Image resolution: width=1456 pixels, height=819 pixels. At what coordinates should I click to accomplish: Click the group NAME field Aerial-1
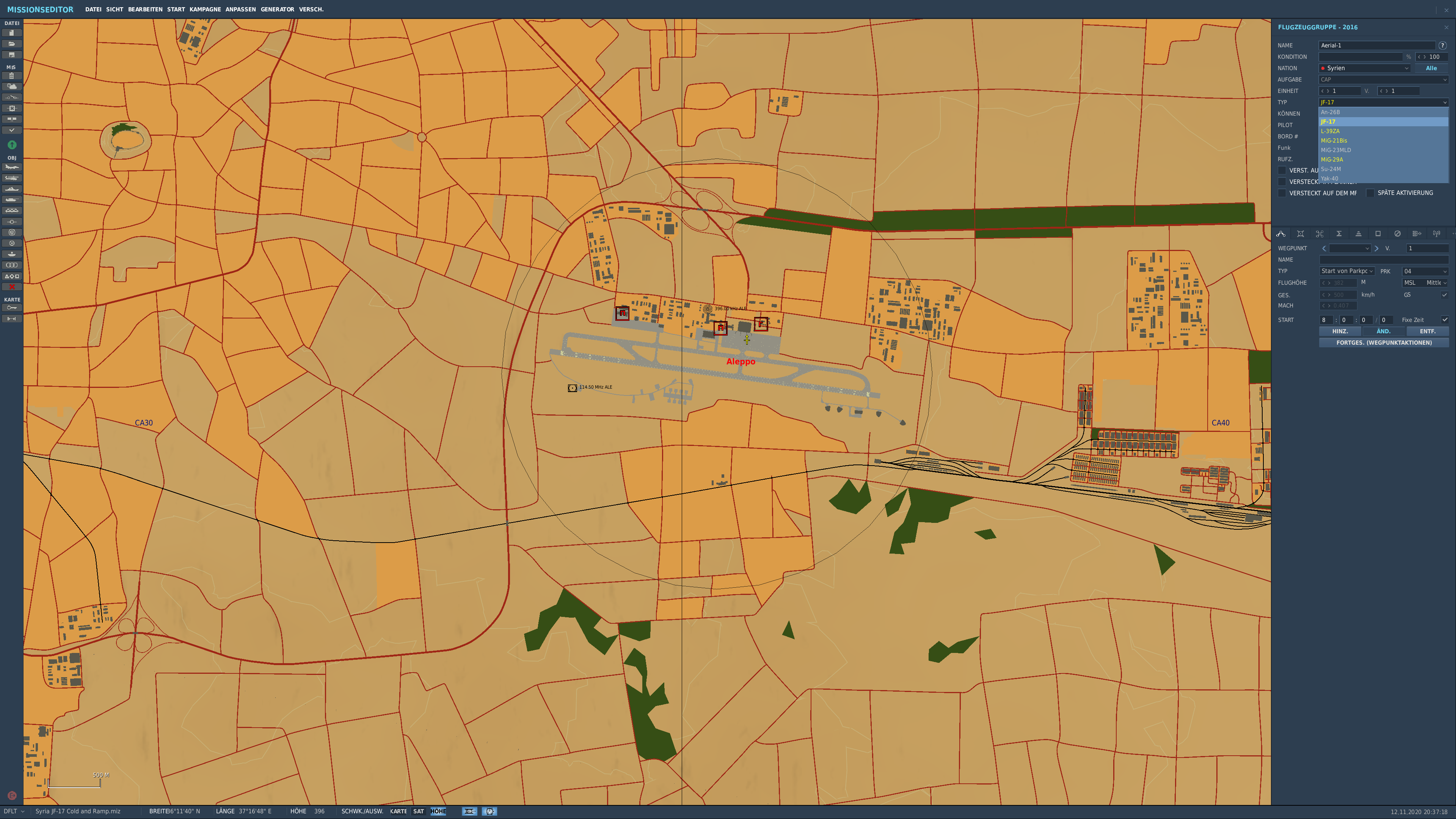1377,45
